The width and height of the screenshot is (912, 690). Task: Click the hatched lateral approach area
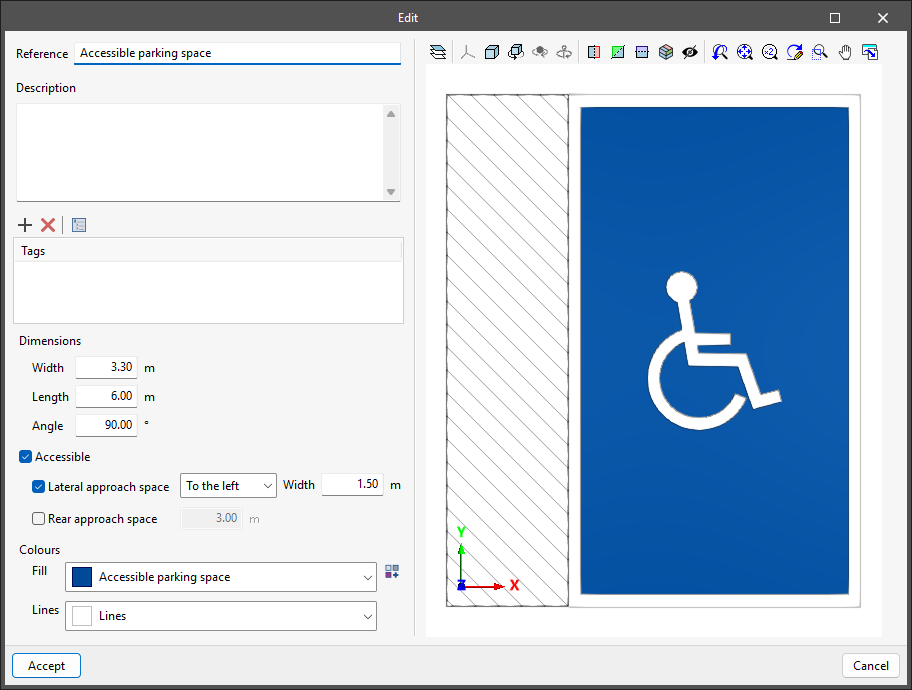[x=507, y=350]
